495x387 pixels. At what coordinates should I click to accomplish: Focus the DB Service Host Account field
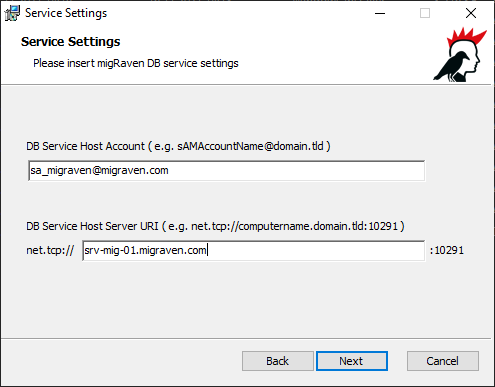click(227, 171)
